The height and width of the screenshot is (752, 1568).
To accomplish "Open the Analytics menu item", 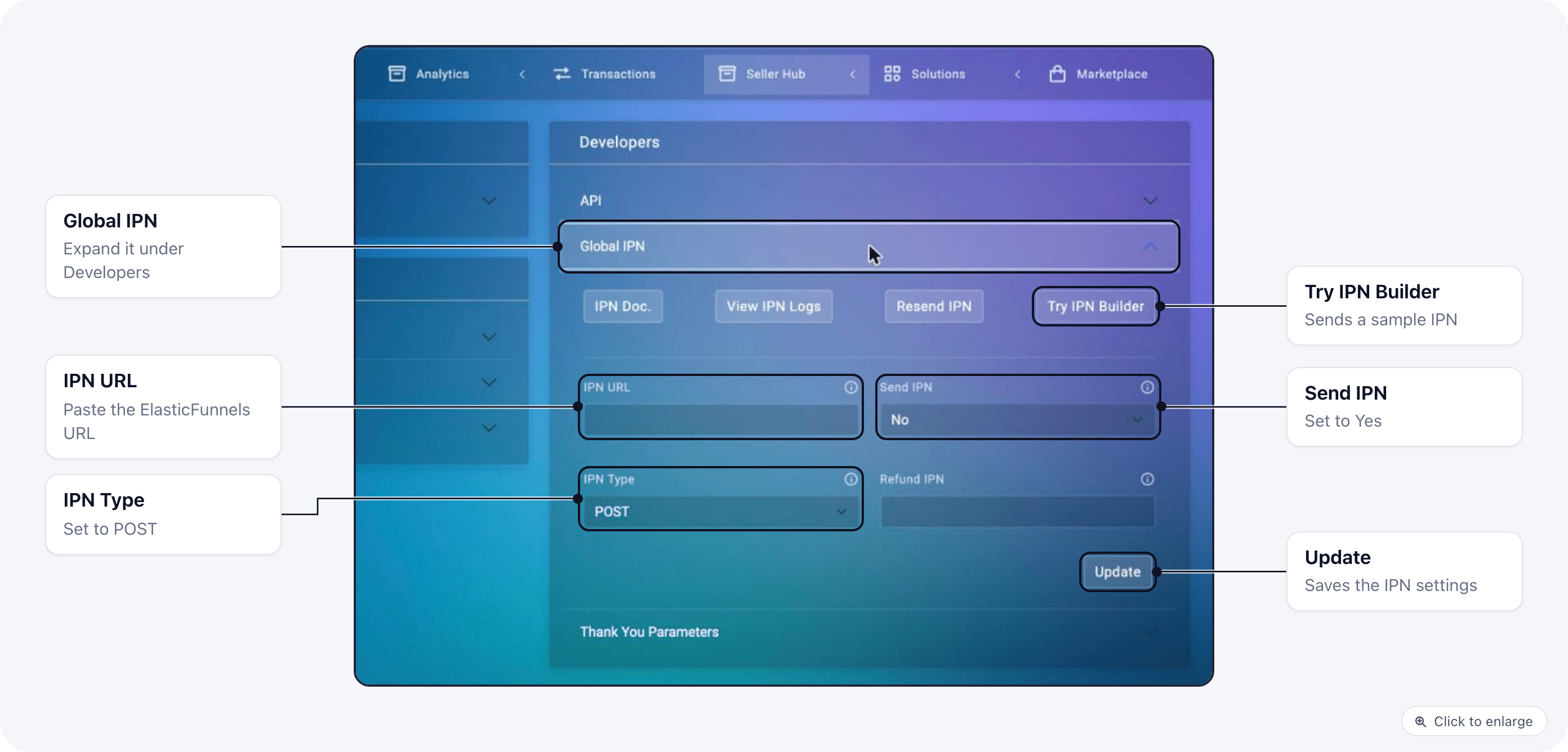I will 442,74.
